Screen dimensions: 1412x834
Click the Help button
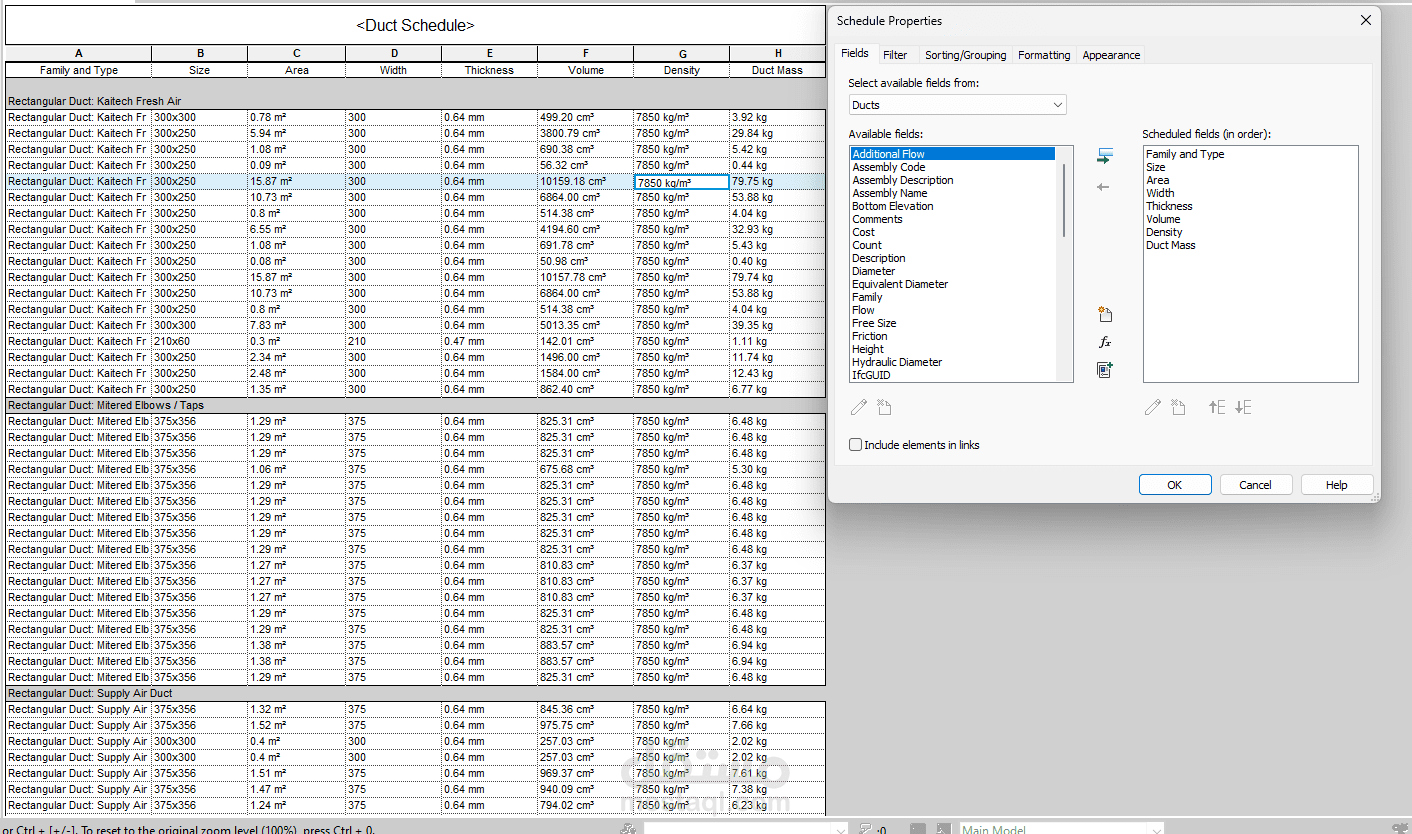[x=1337, y=485]
